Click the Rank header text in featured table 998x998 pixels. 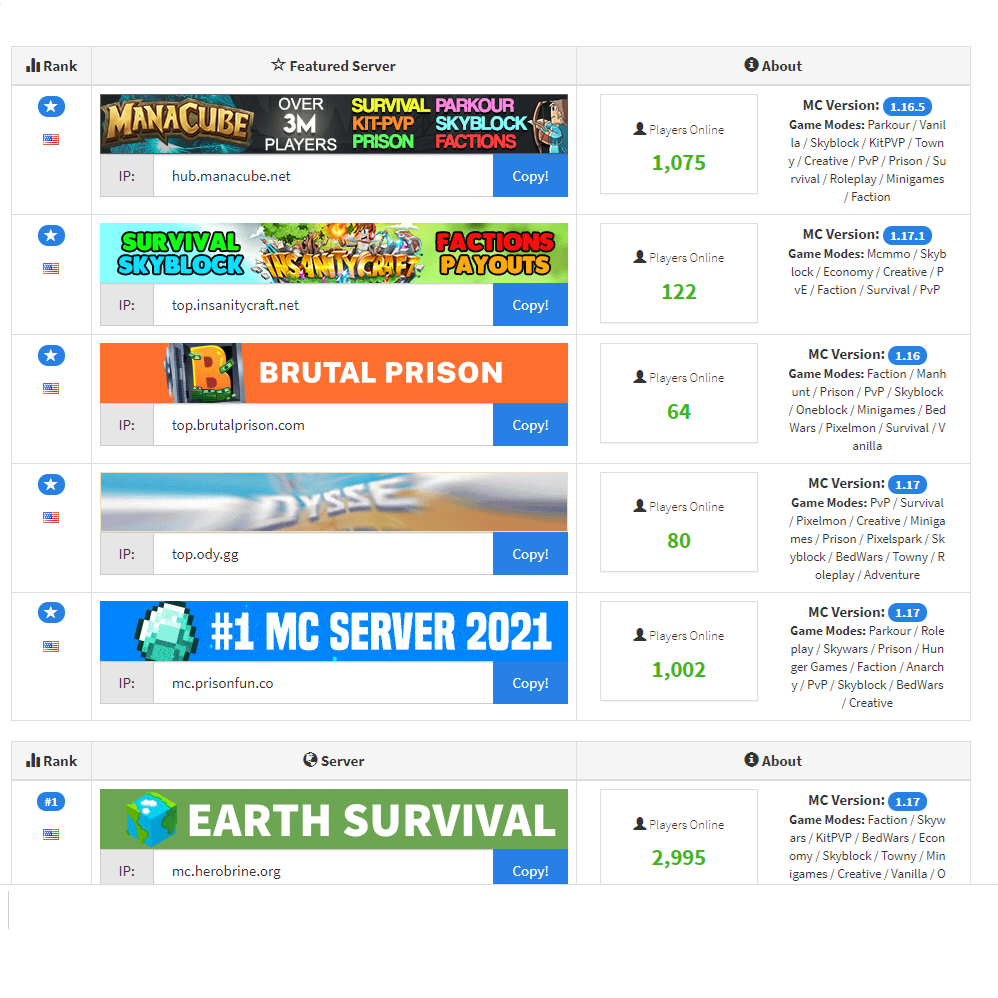pos(60,66)
